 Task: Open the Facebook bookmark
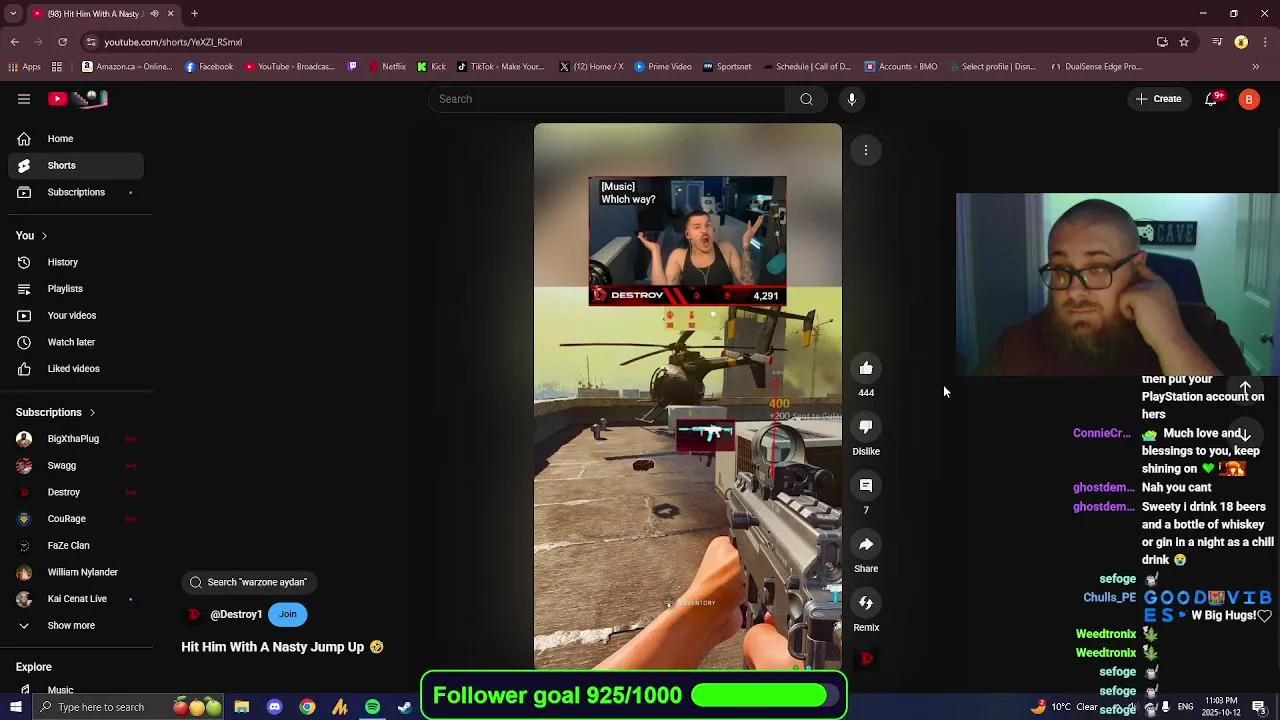[x=209, y=67]
